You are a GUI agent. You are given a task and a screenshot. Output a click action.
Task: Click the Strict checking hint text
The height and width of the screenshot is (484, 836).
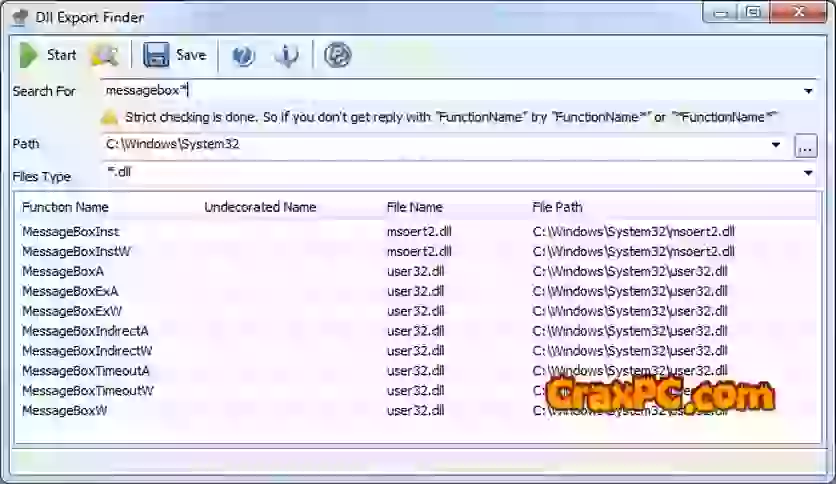[x=451, y=117]
